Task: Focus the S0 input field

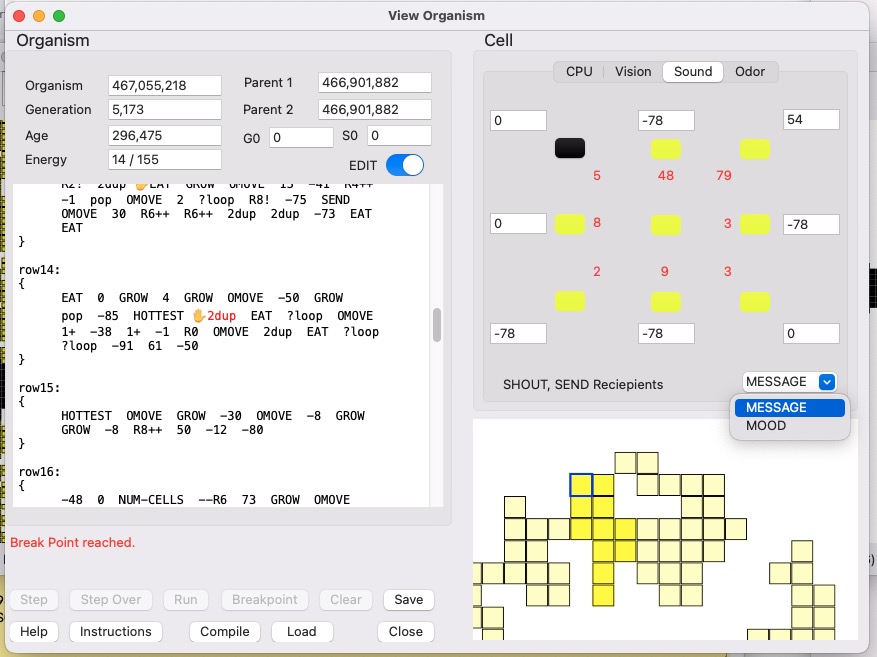Action: 399,136
